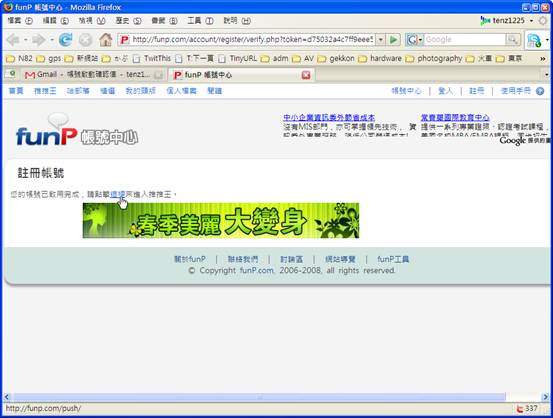
Task: Open the AV bookmark folder
Action: click(303, 58)
